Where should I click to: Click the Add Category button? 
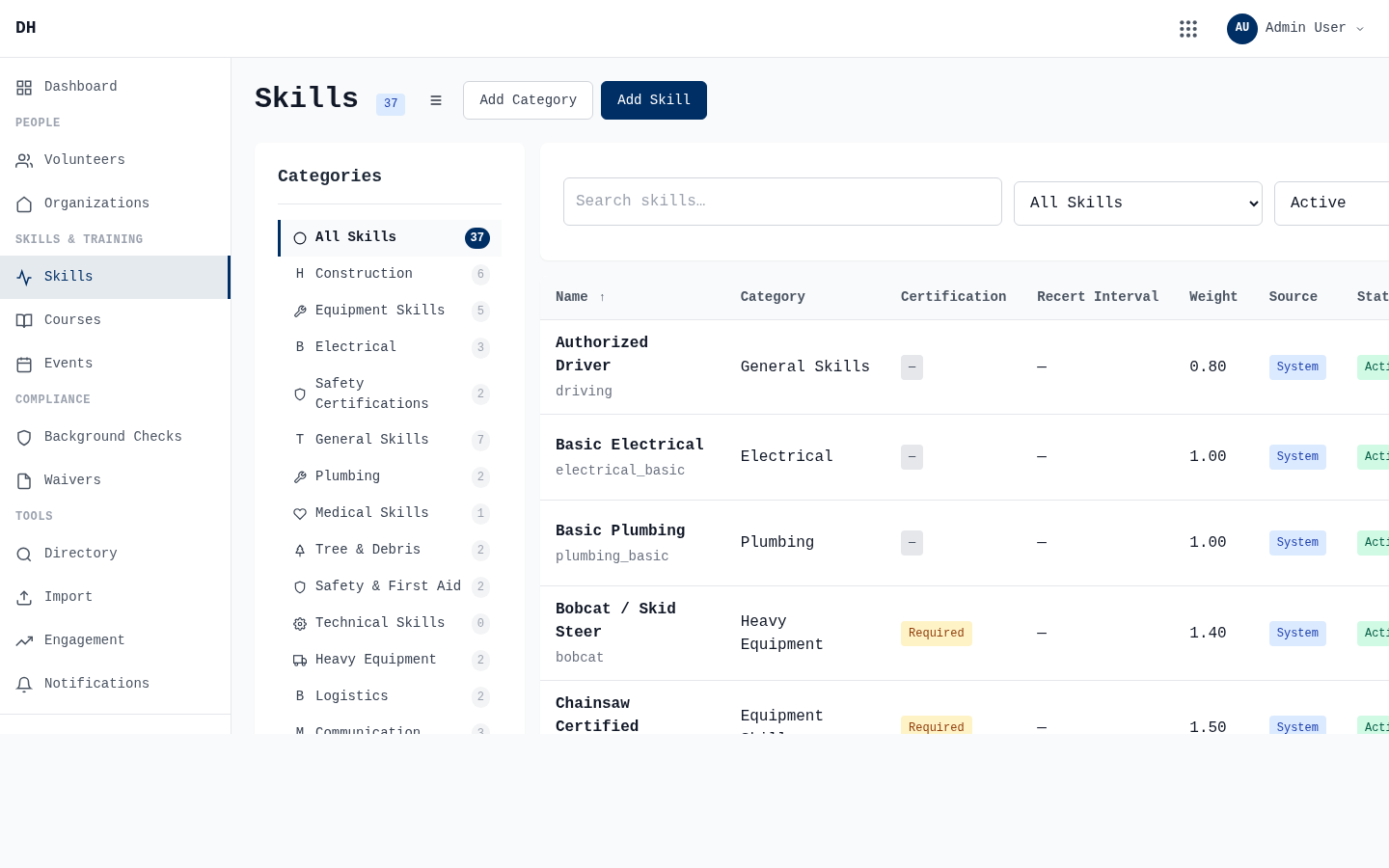click(x=528, y=100)
